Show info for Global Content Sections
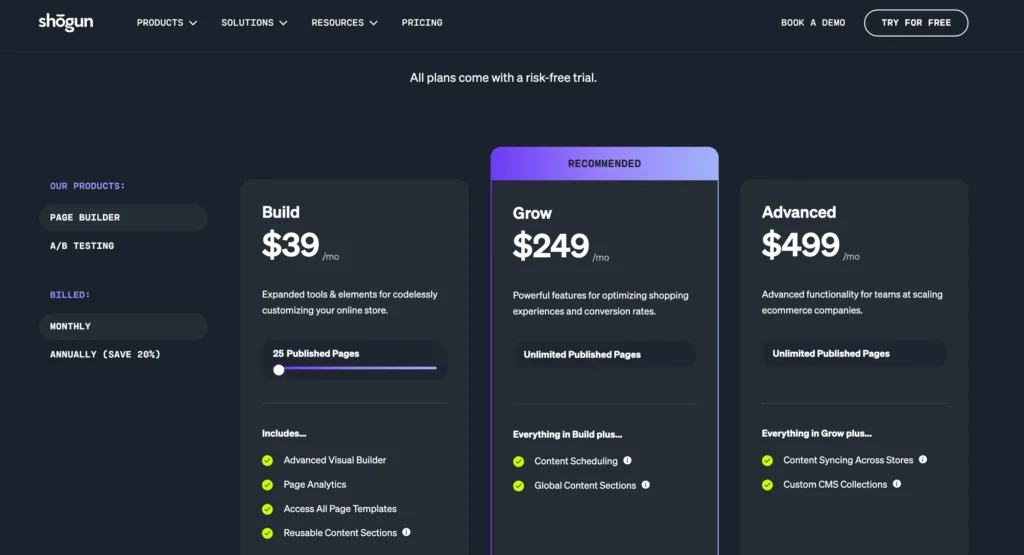 coord(645,484)
